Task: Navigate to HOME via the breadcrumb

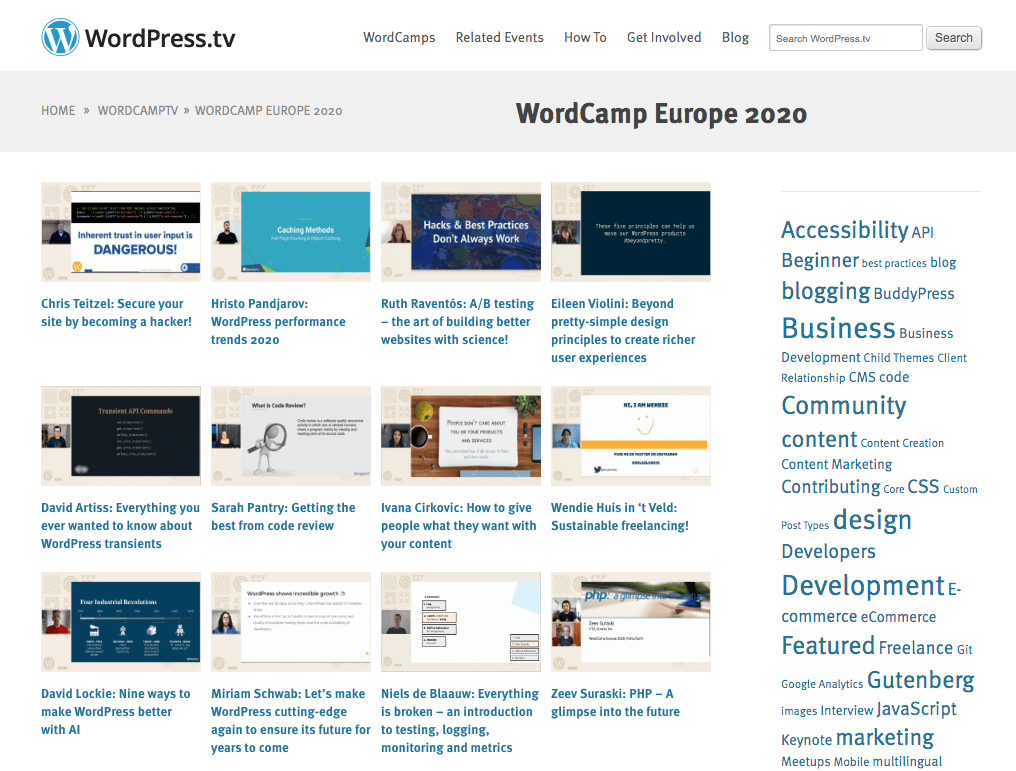Action: pos(57,110)
